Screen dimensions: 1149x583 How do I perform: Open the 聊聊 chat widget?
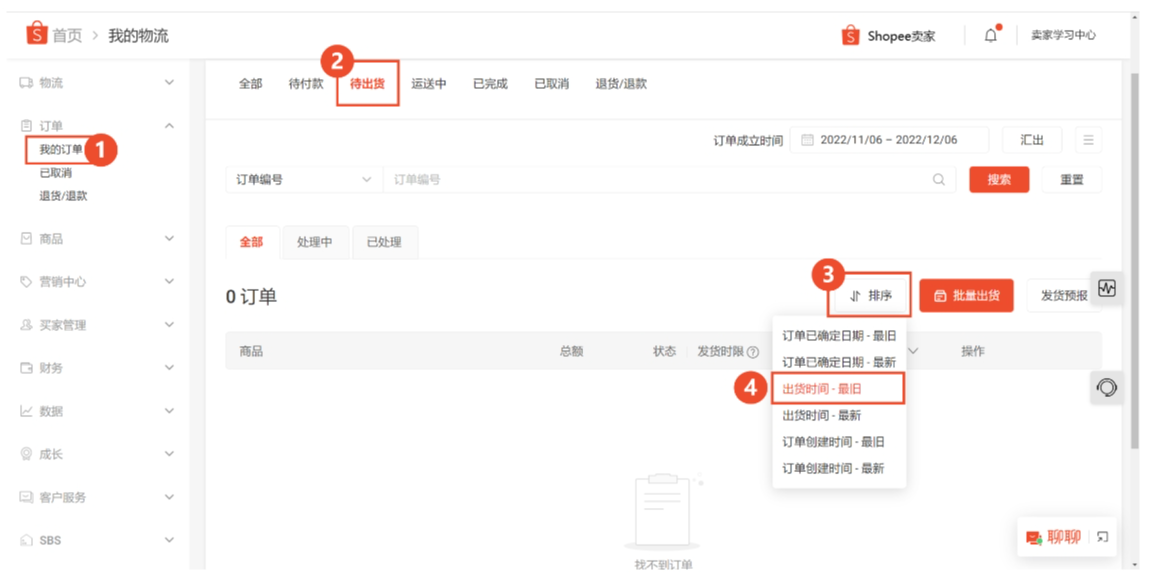(x=1055, y=537)
